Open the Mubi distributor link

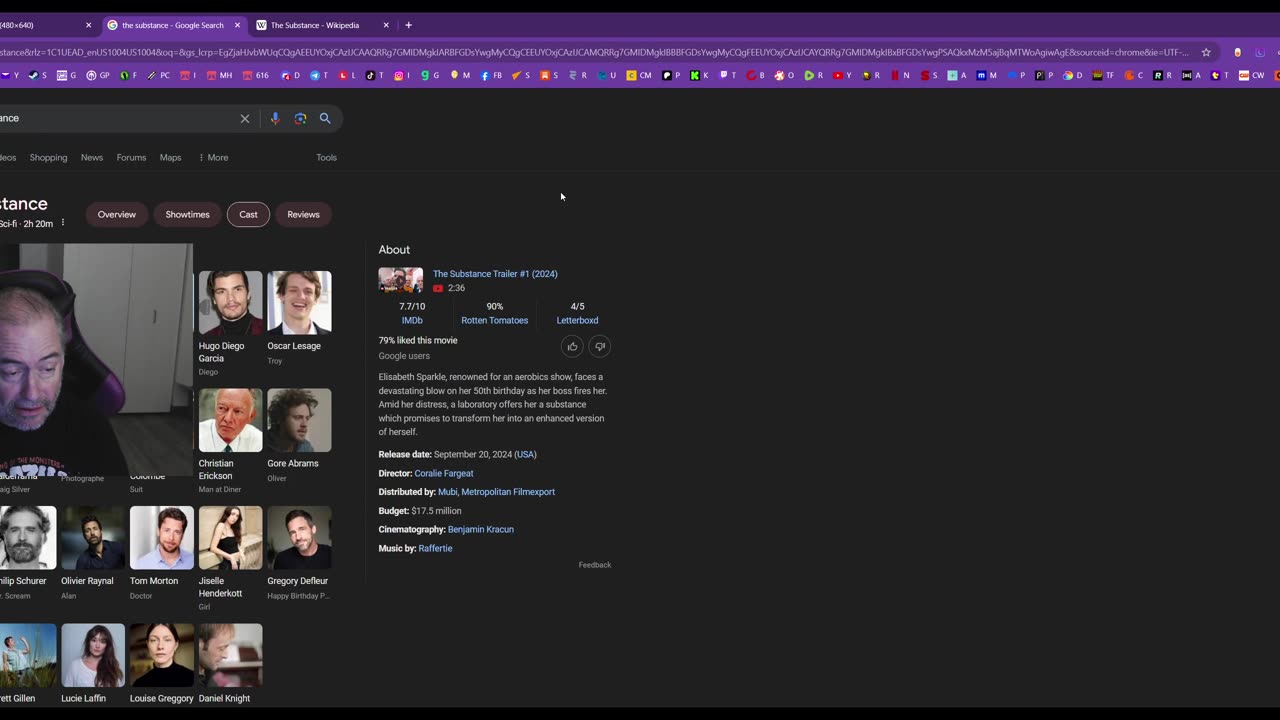coord(447,492)
